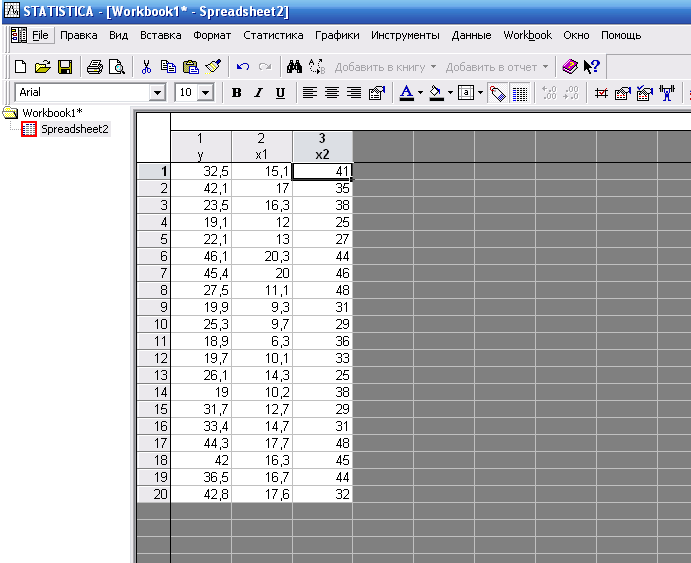Viewport: 691px width, 563px height.
Task: Create a new document with New icon
Action: [21, 67]
